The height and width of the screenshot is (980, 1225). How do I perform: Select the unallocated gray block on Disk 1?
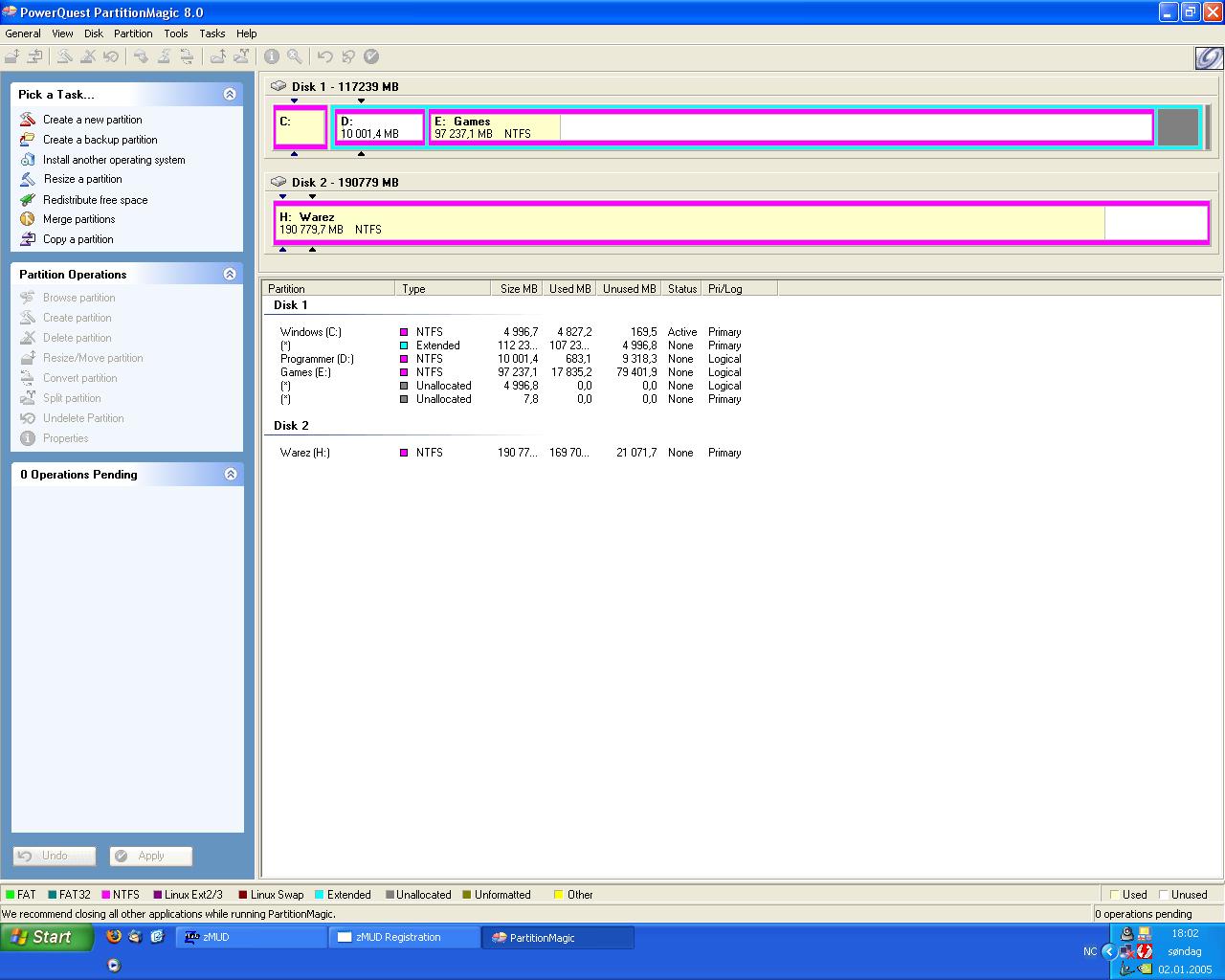[1178, 127]
